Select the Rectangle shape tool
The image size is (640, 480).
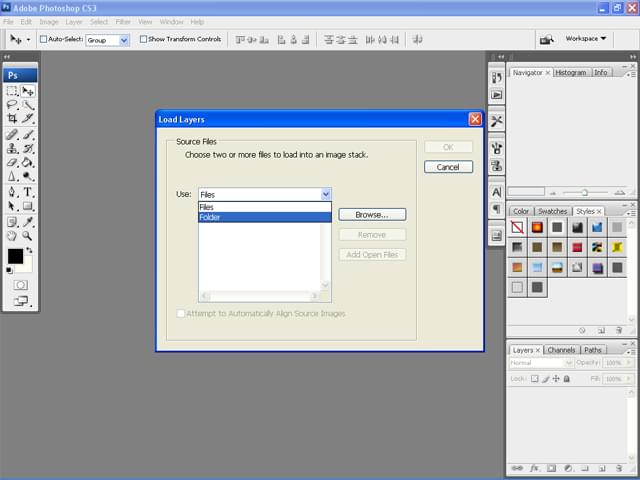click(x=28, y=206)
